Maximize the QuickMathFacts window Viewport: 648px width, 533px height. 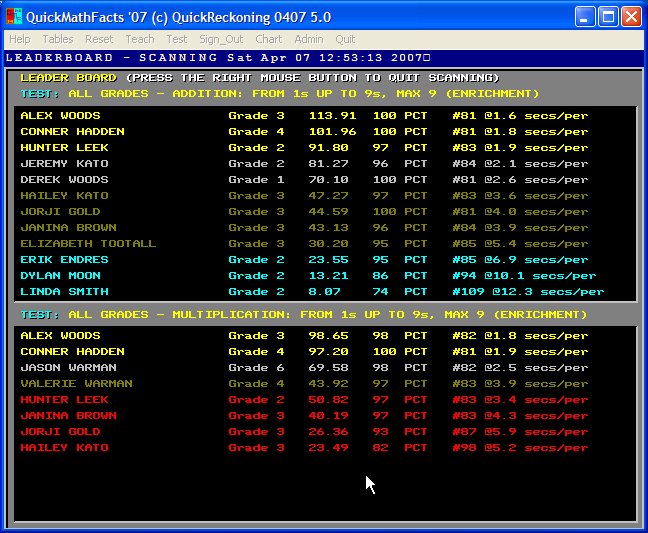[608, 17]
